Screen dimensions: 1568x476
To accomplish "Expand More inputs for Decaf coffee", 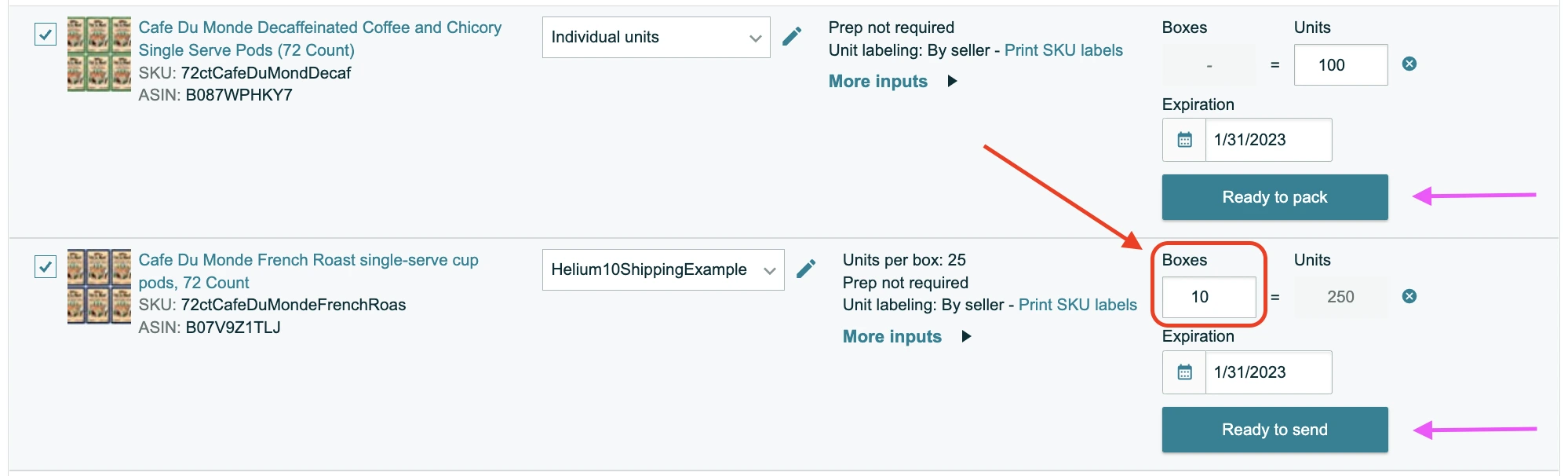I will click(877, 80).
